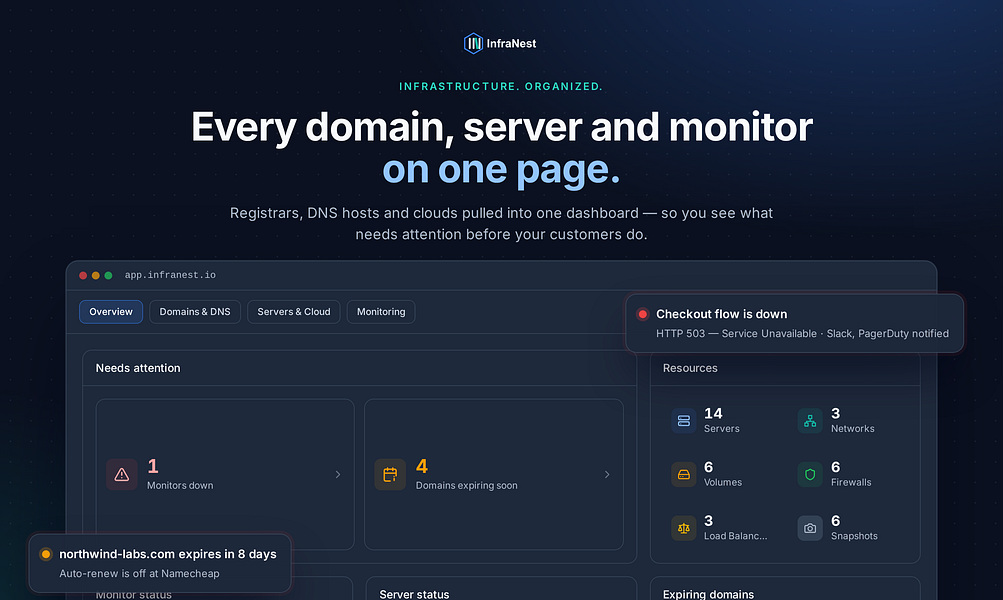The image size is (1003, 600).
Task: Click the Volumes disk icon
Action: click(x=684, y=475)
